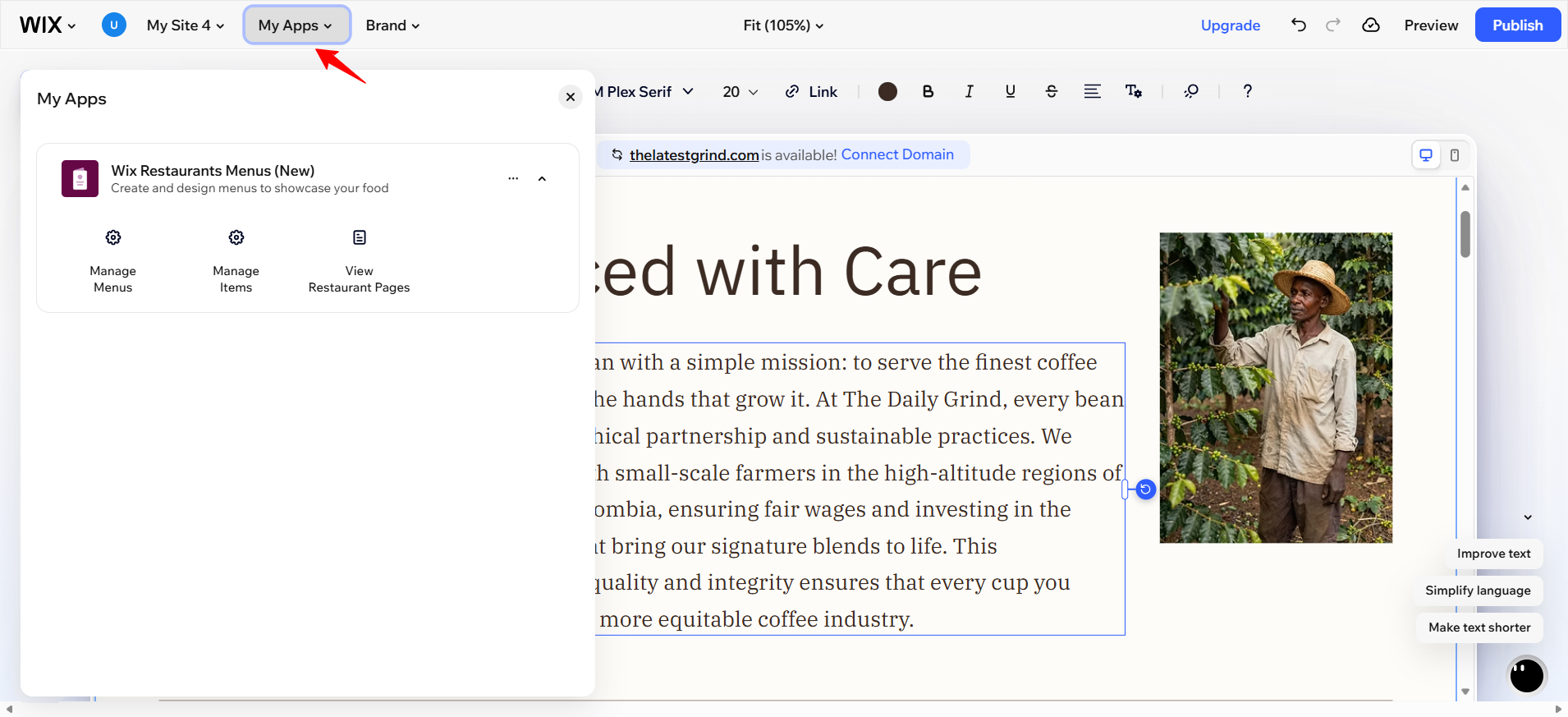This screenshot has width=1568, height=717.
Task: Open the font size 20 dropdown
Action: tap(740, 91)
